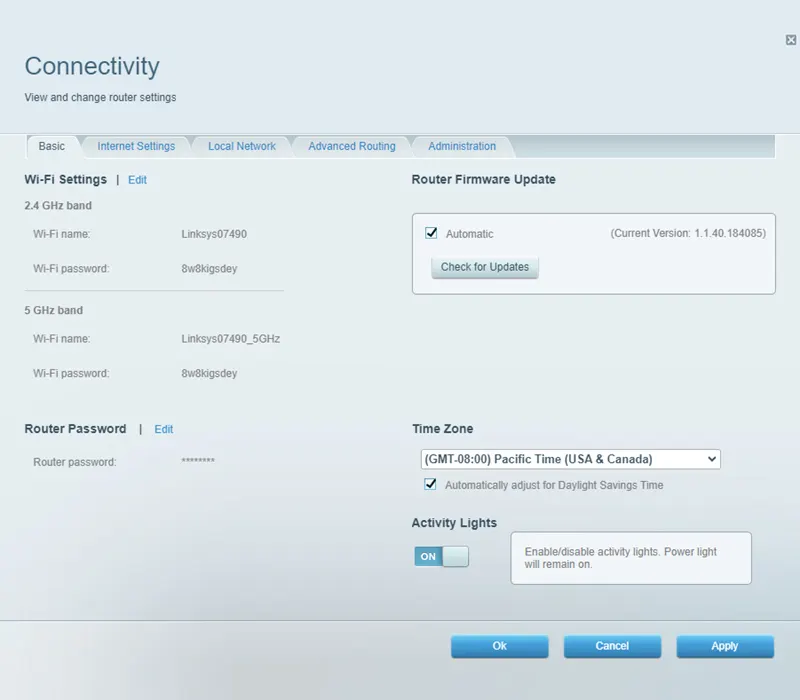Image resolution: width=800 pixels, height=700 pixels.
Task: Turn off the Activity Lights
Action: (440, 556)
